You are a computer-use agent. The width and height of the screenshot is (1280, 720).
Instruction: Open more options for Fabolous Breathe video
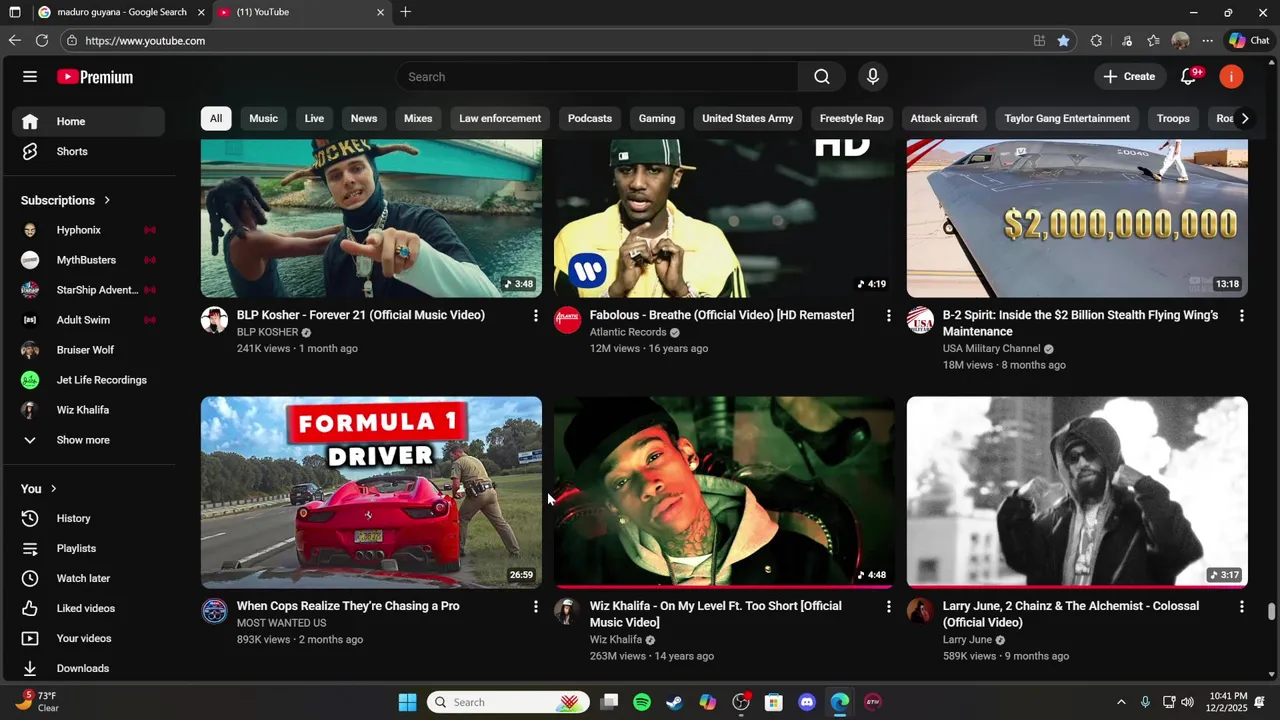(888, 316)
